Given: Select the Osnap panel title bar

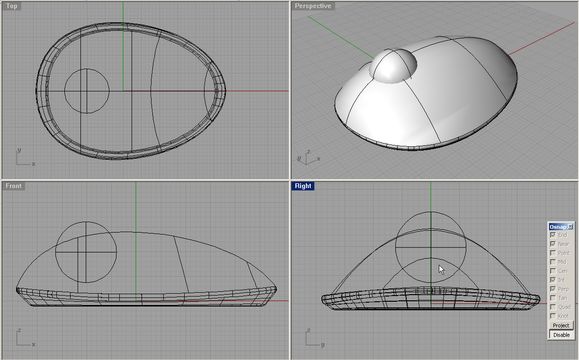Looking at the screenshot, I should coord(558,226).
